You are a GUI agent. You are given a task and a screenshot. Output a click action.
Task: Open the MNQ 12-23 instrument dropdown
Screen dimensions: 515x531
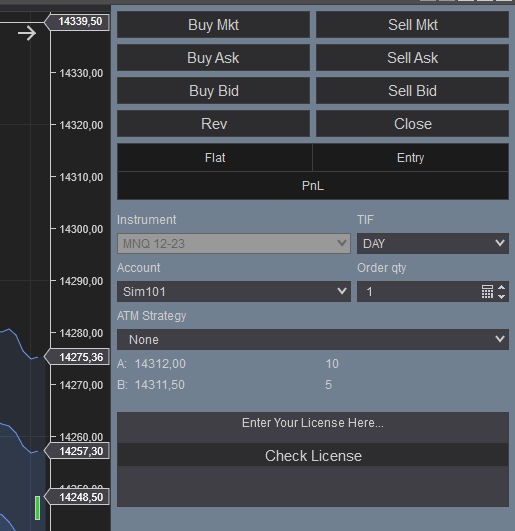point(234,243)
